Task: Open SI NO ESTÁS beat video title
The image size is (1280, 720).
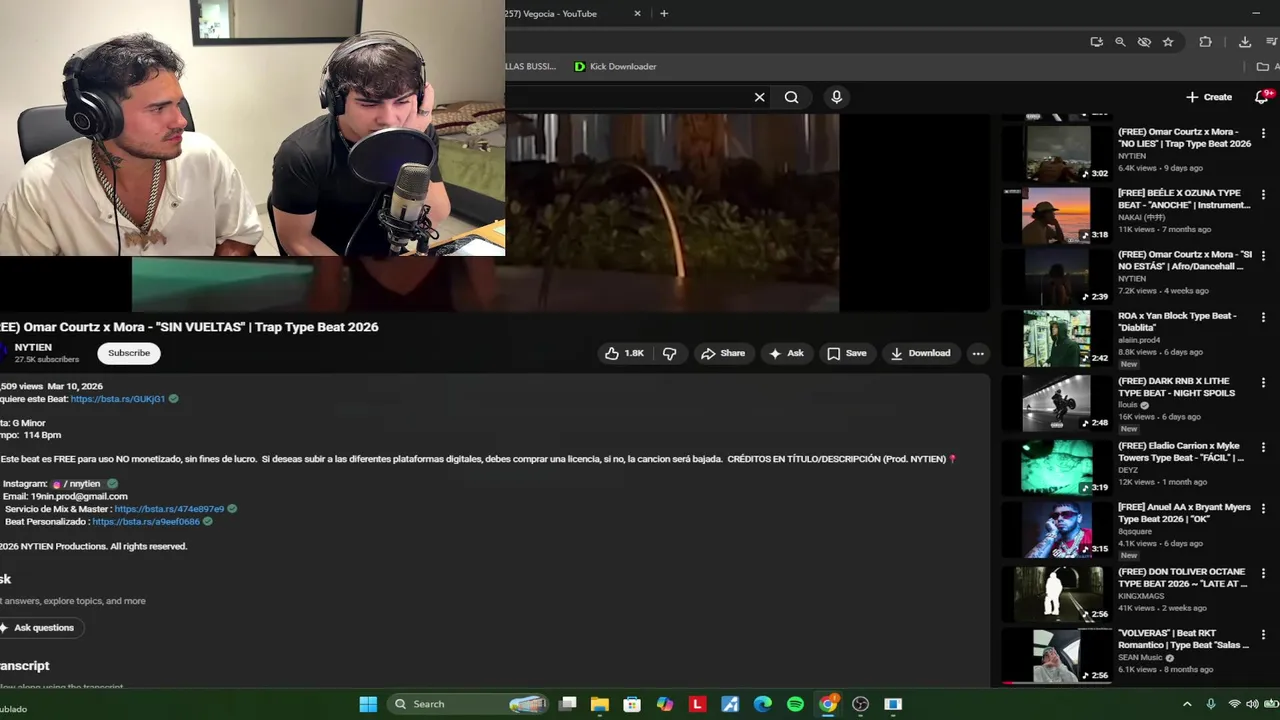Action: coord(1185,260)
